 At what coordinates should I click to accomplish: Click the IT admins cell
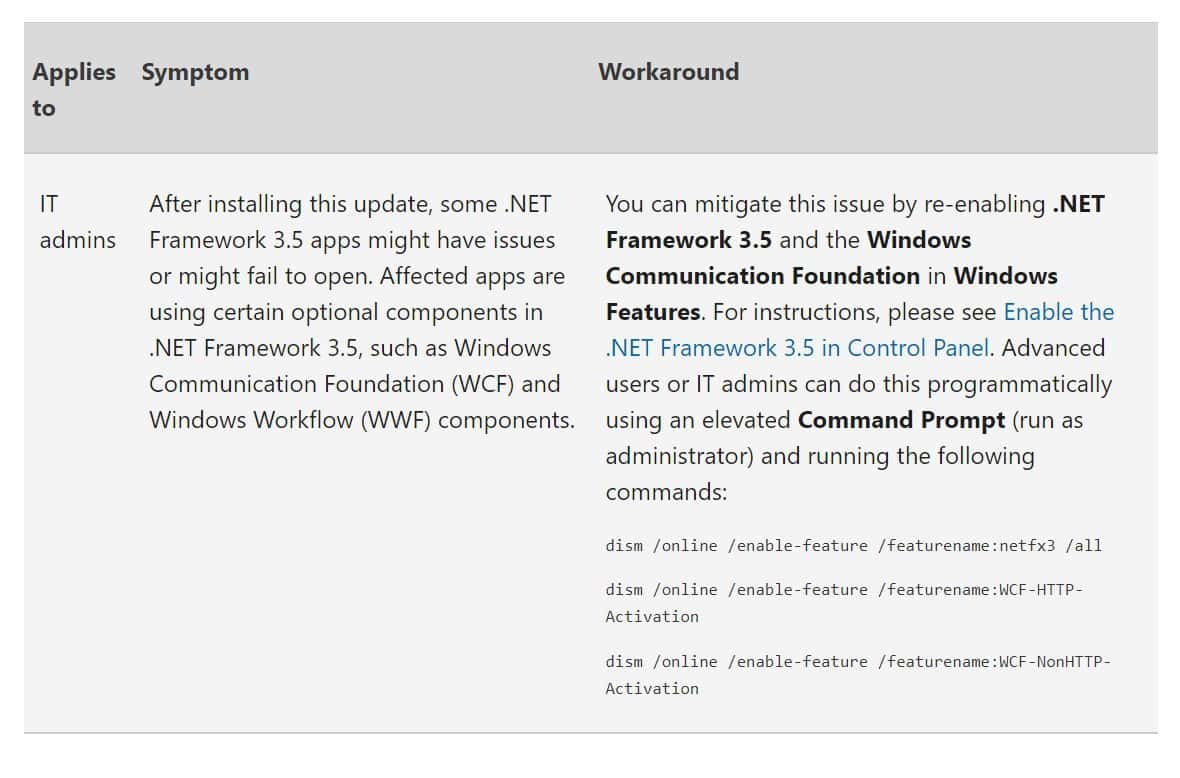pos(78,222)
